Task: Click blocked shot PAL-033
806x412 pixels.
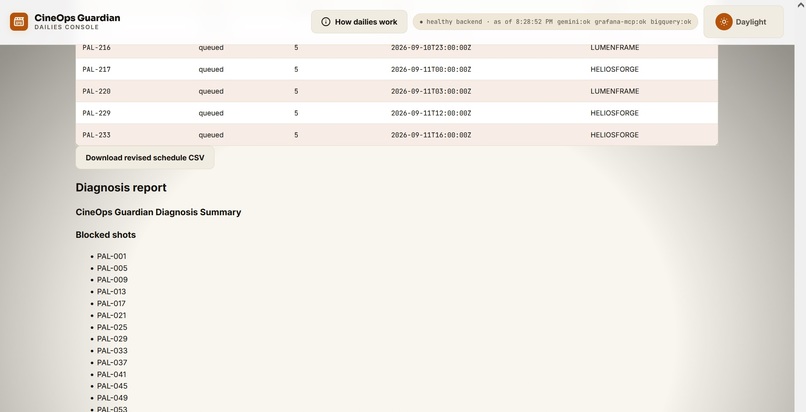Action: pos(112,351)
